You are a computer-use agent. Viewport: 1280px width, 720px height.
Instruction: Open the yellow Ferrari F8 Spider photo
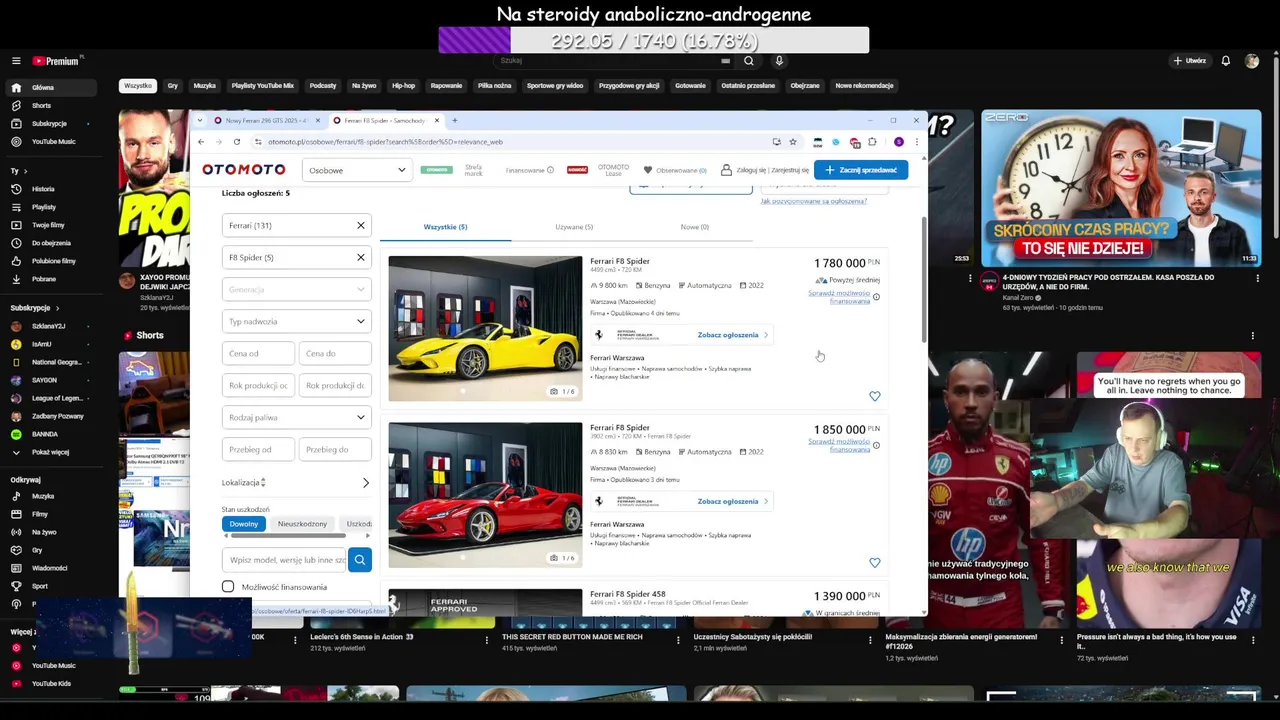click(x=485, y=329)
